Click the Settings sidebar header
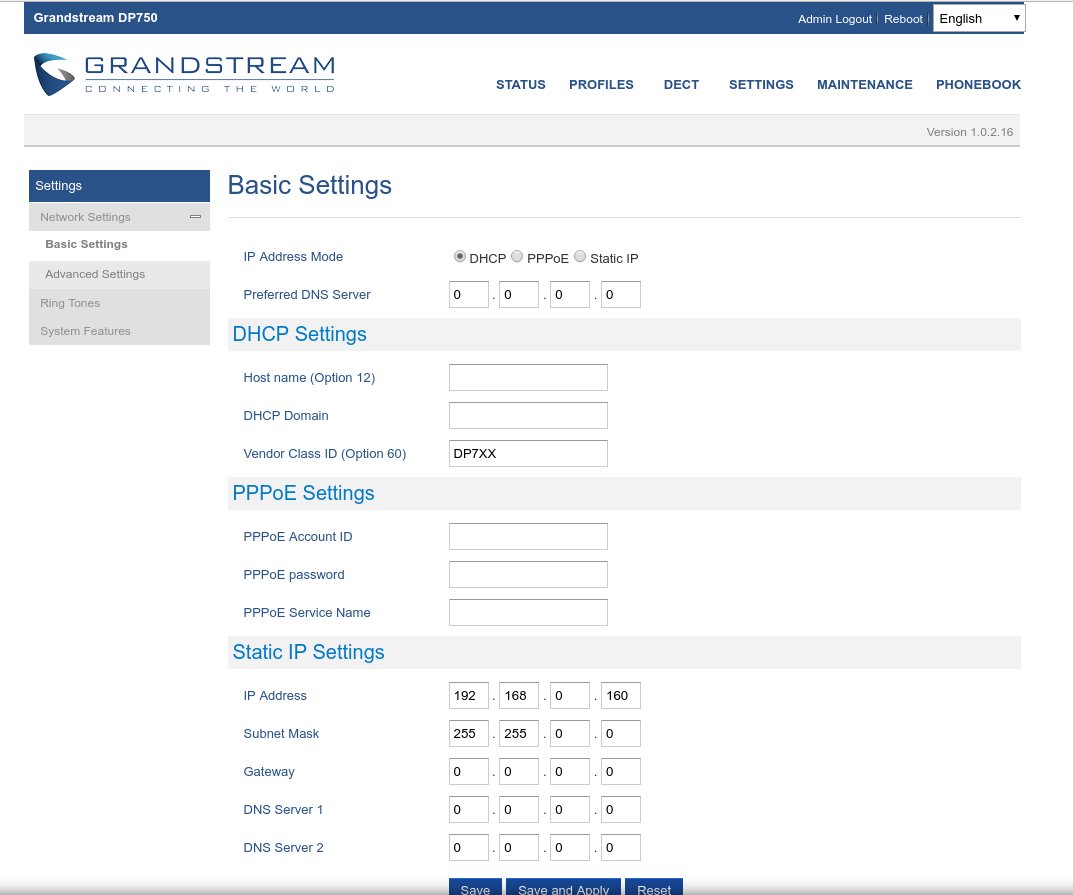 click(119, 186)
